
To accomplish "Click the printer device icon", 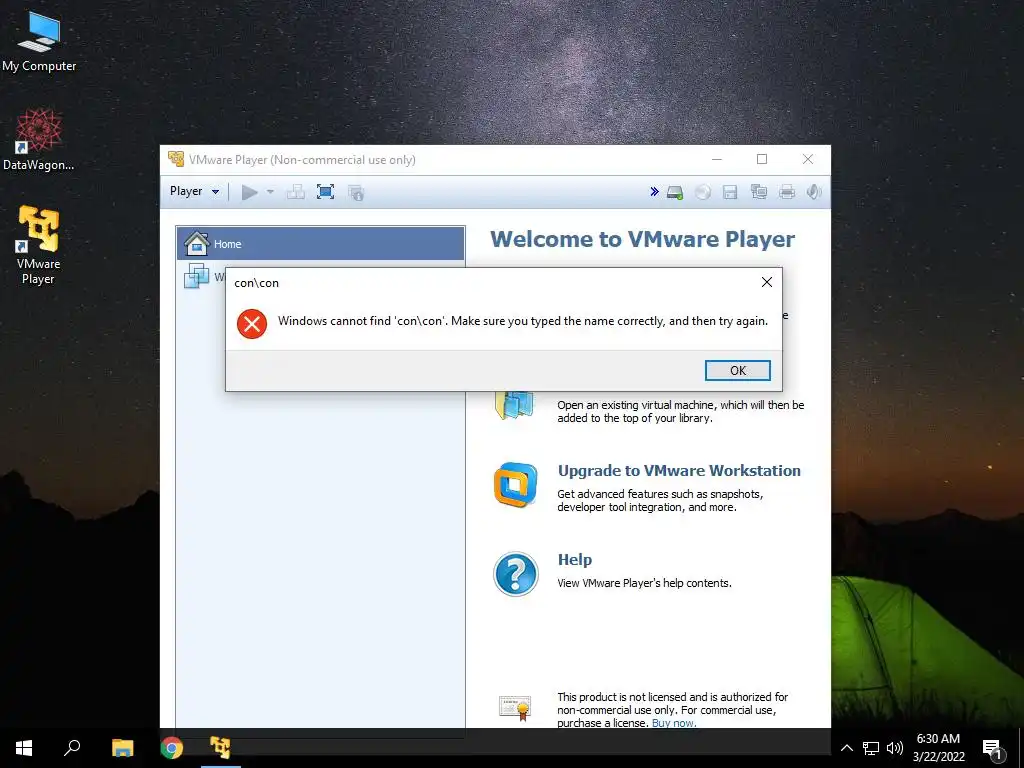I will click(787, 192).
